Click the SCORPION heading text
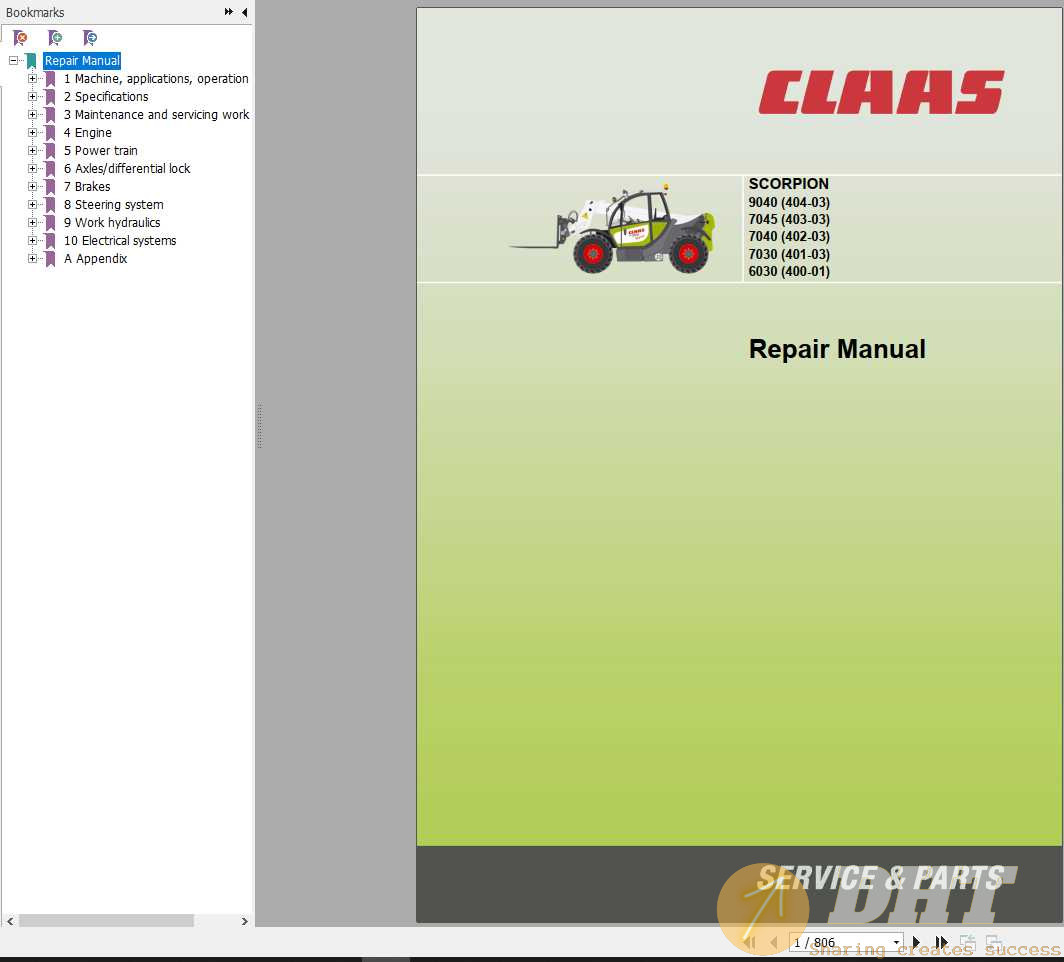Image resolution: width=1064 pixels, height=962 pixels. pos(788,184)
